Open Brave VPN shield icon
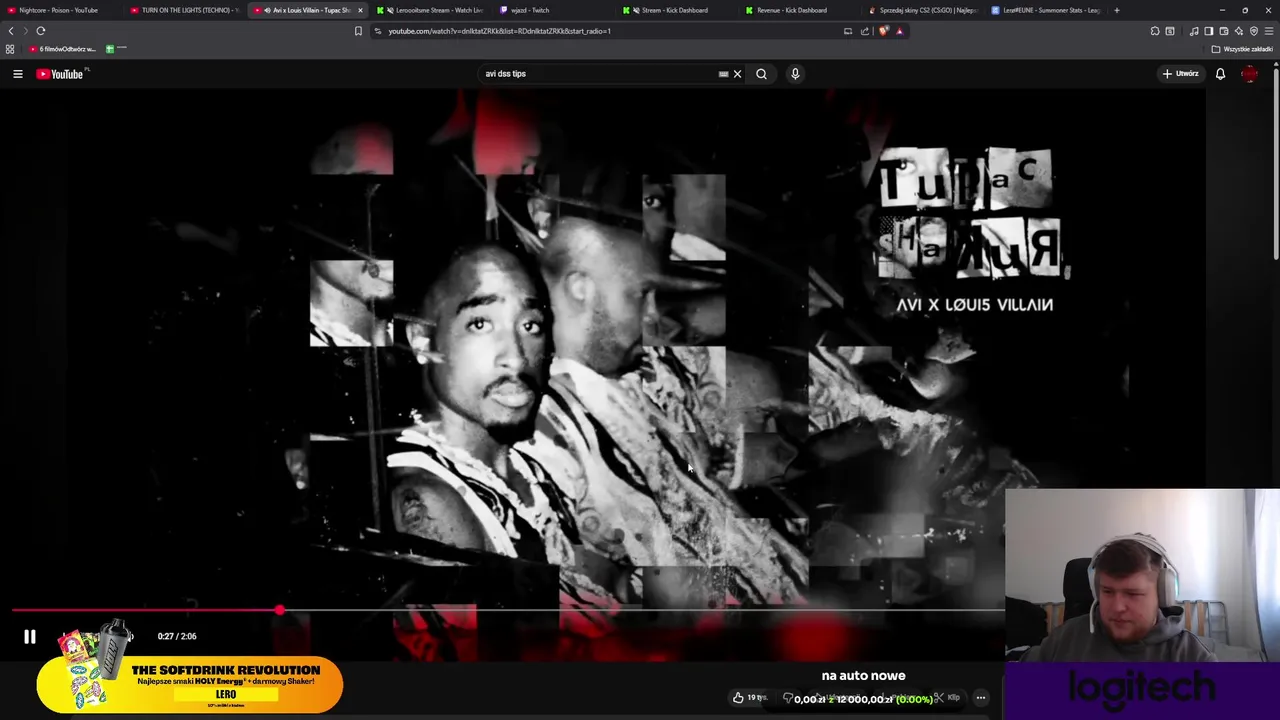This screenshot has height=720, width=1280. [1254, 31]
